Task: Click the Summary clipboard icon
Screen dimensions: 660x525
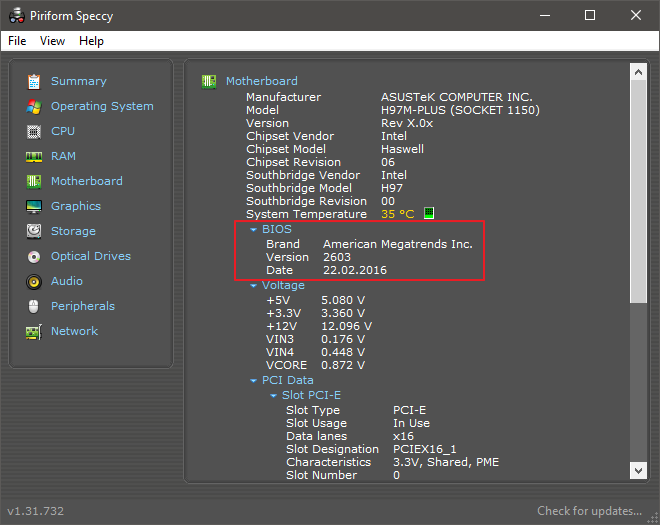Action: 34,81
